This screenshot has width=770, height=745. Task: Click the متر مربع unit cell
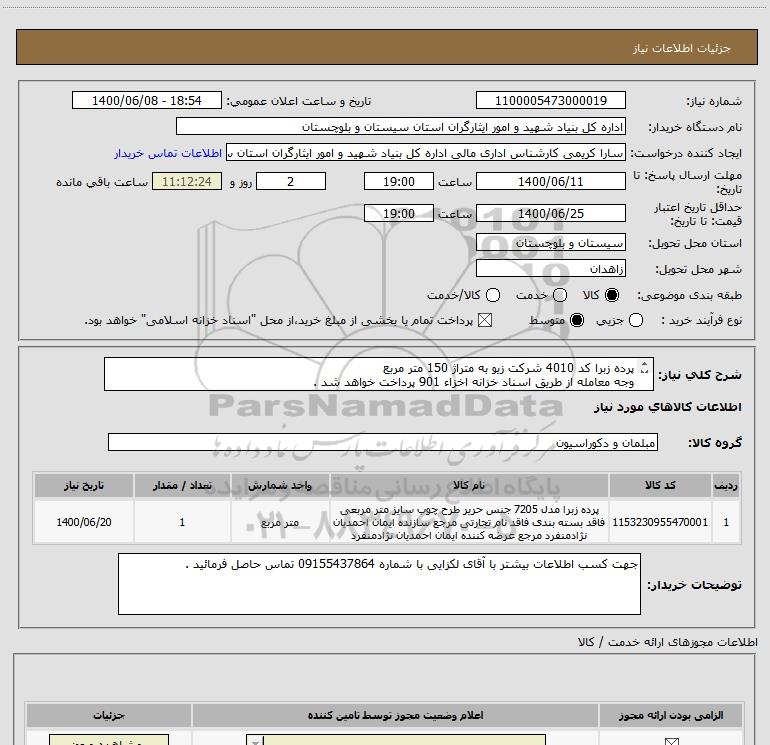(280, 522)
